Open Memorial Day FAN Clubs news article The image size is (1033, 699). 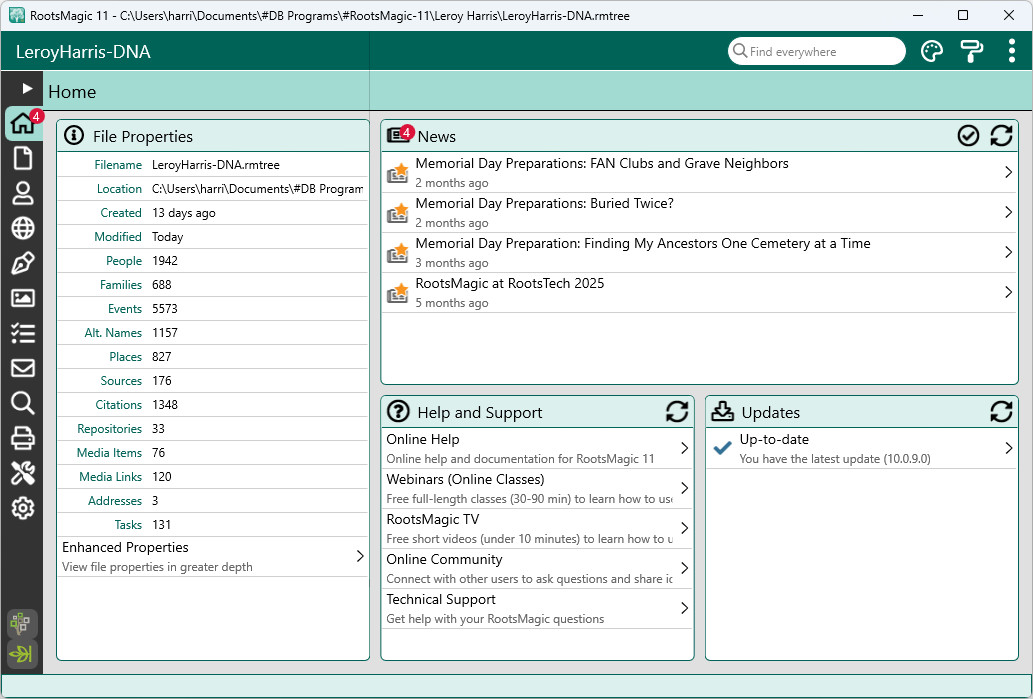pos(700,173)
